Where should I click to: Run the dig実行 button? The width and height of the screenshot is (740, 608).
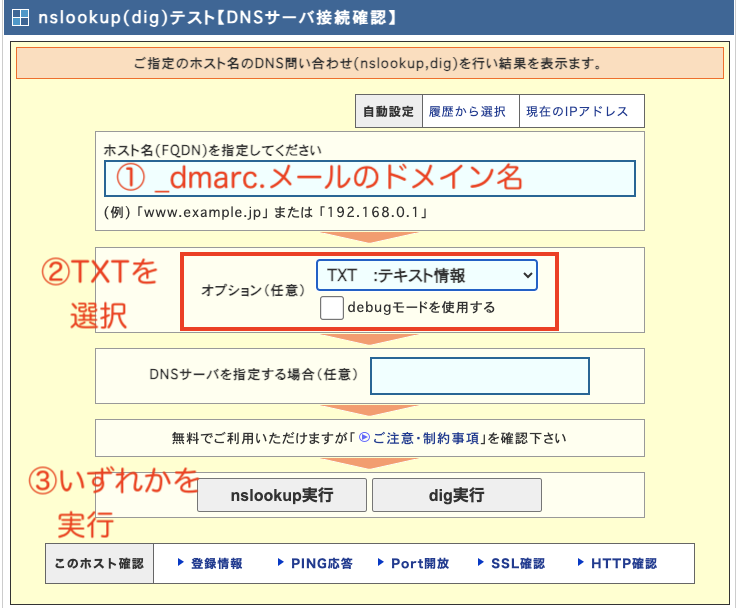(456, 495)
